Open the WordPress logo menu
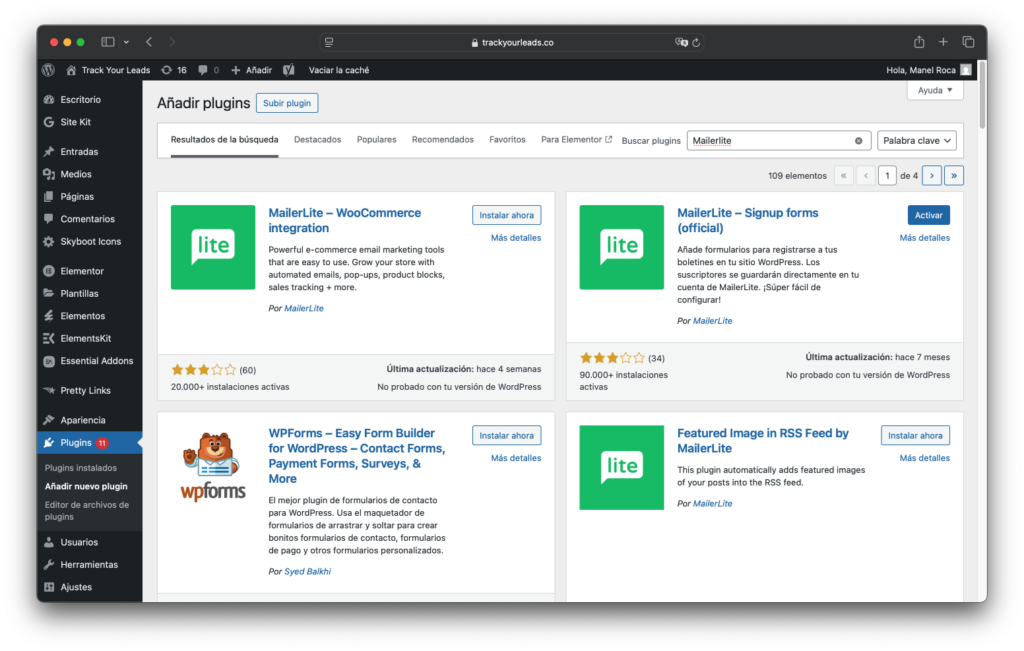The image size is (1024, 651). tap(48, 70)
